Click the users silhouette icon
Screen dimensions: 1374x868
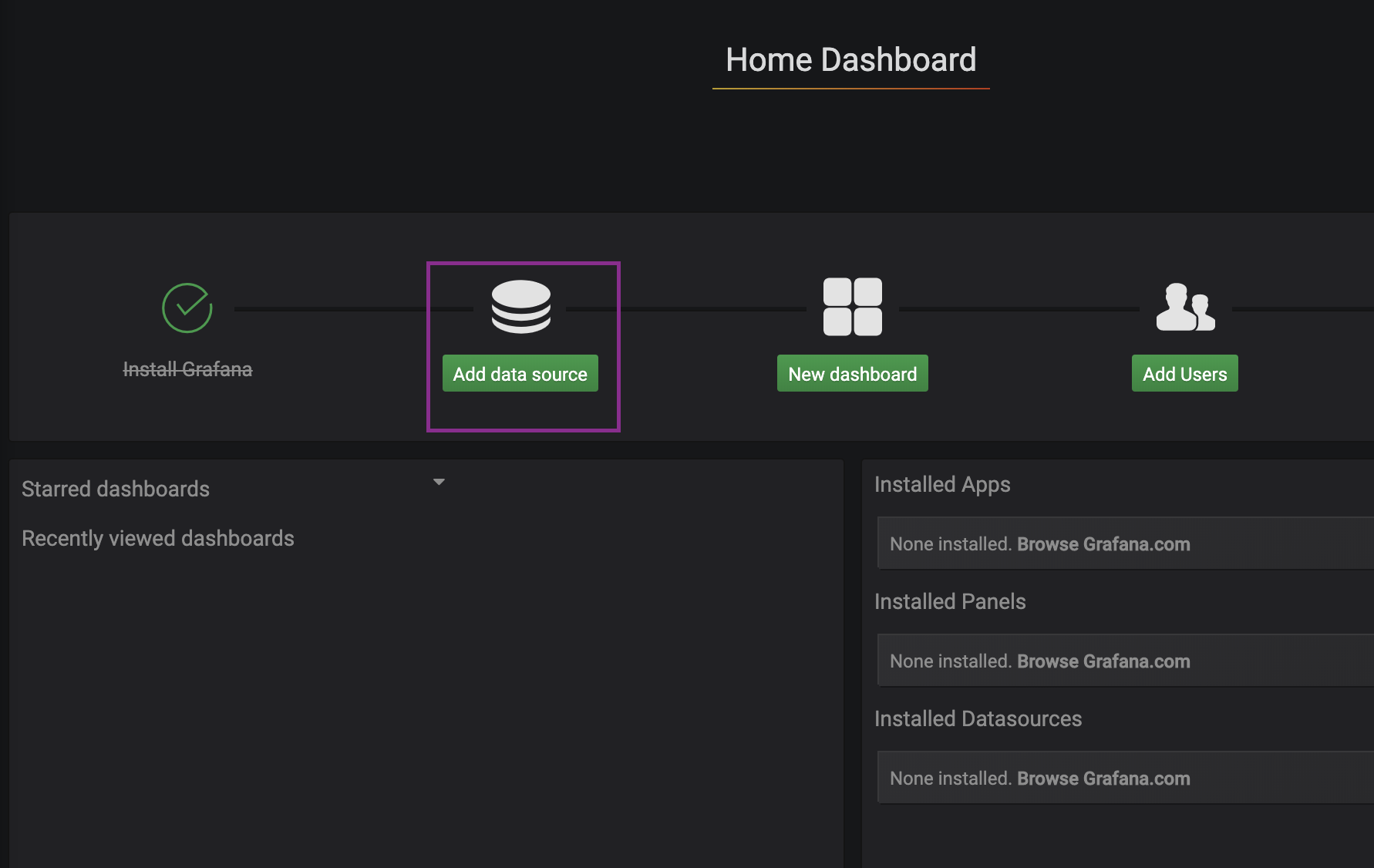[x=1185, y=307]
